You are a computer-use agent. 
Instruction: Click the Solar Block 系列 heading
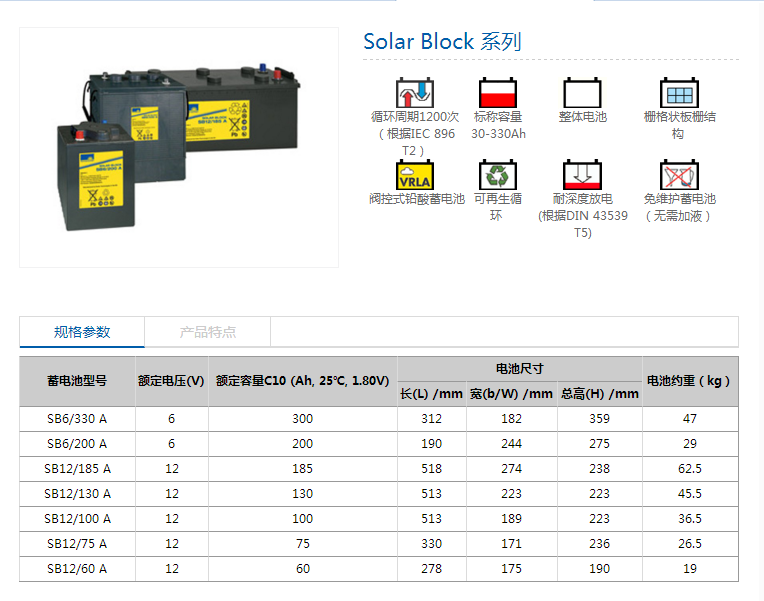coord(442,41)
